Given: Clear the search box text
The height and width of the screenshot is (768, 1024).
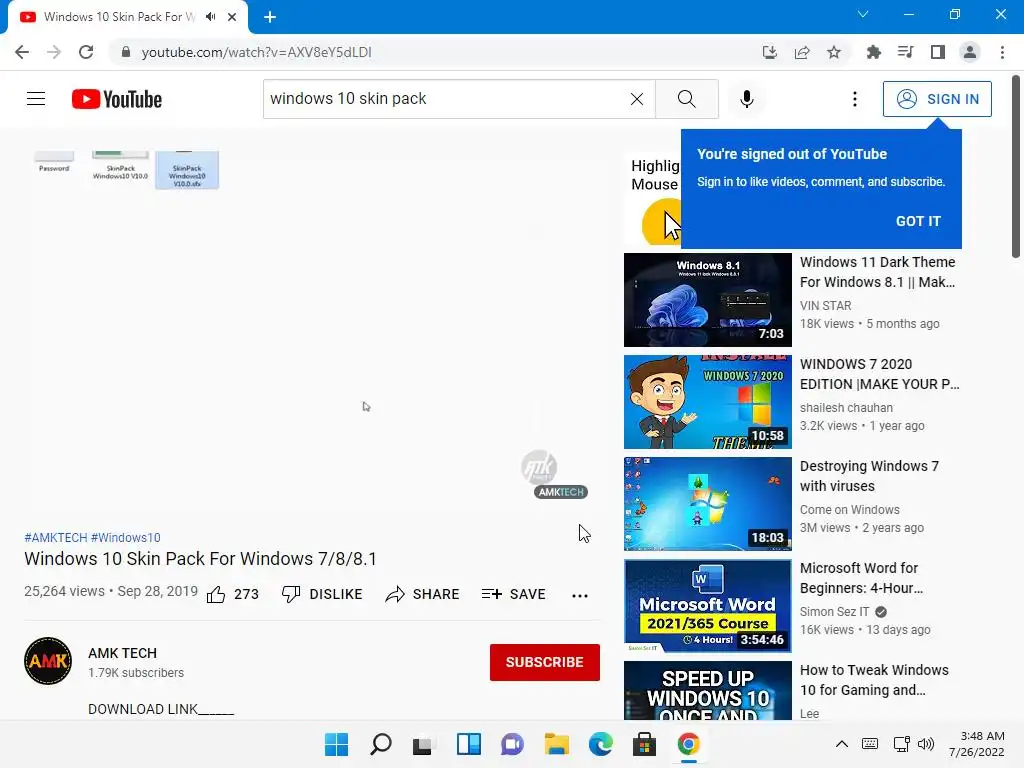Looking at the screenshot, I should (637, 99).
